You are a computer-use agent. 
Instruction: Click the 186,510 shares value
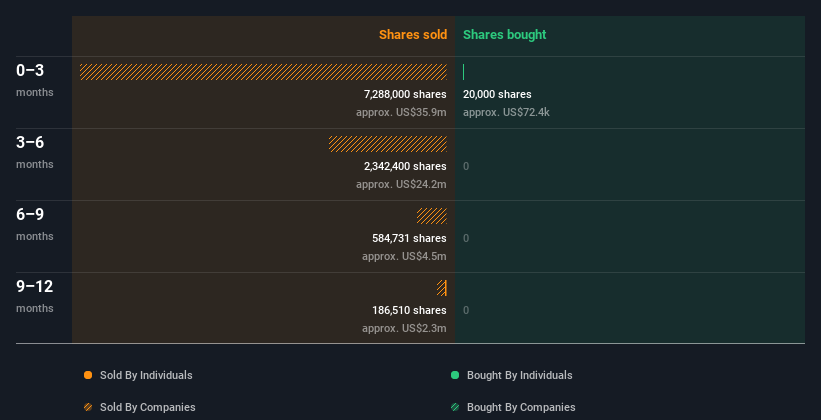click(x=409, y=310)
